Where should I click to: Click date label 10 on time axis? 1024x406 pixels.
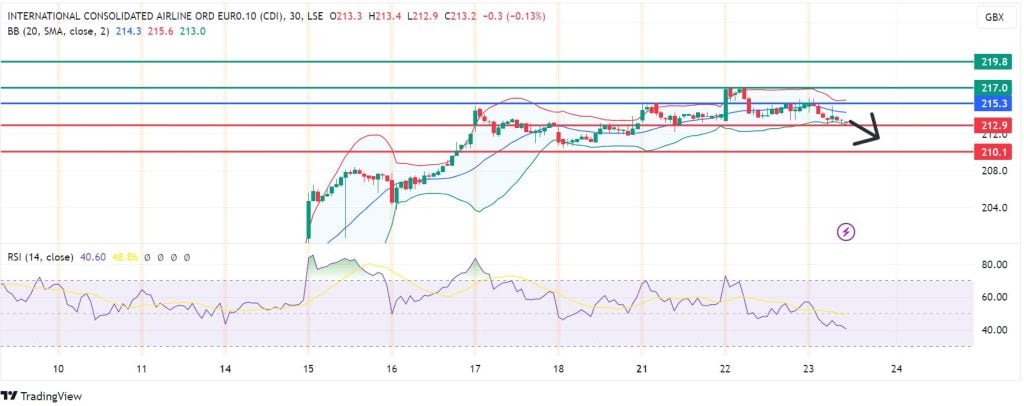point(58,369)
